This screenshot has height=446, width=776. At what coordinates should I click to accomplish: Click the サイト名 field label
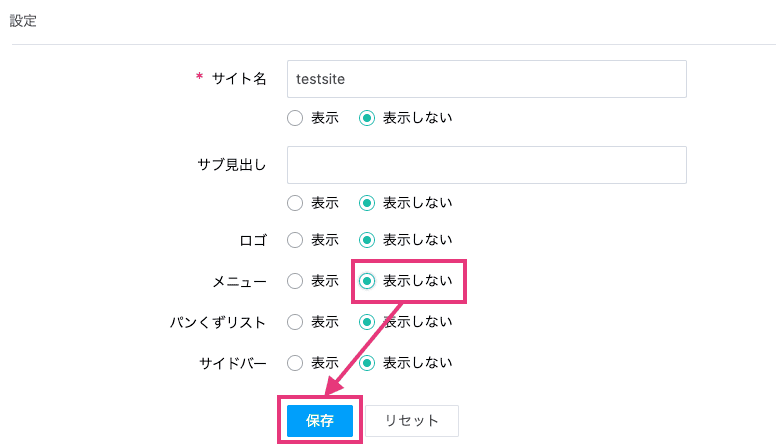coord(239,79)
